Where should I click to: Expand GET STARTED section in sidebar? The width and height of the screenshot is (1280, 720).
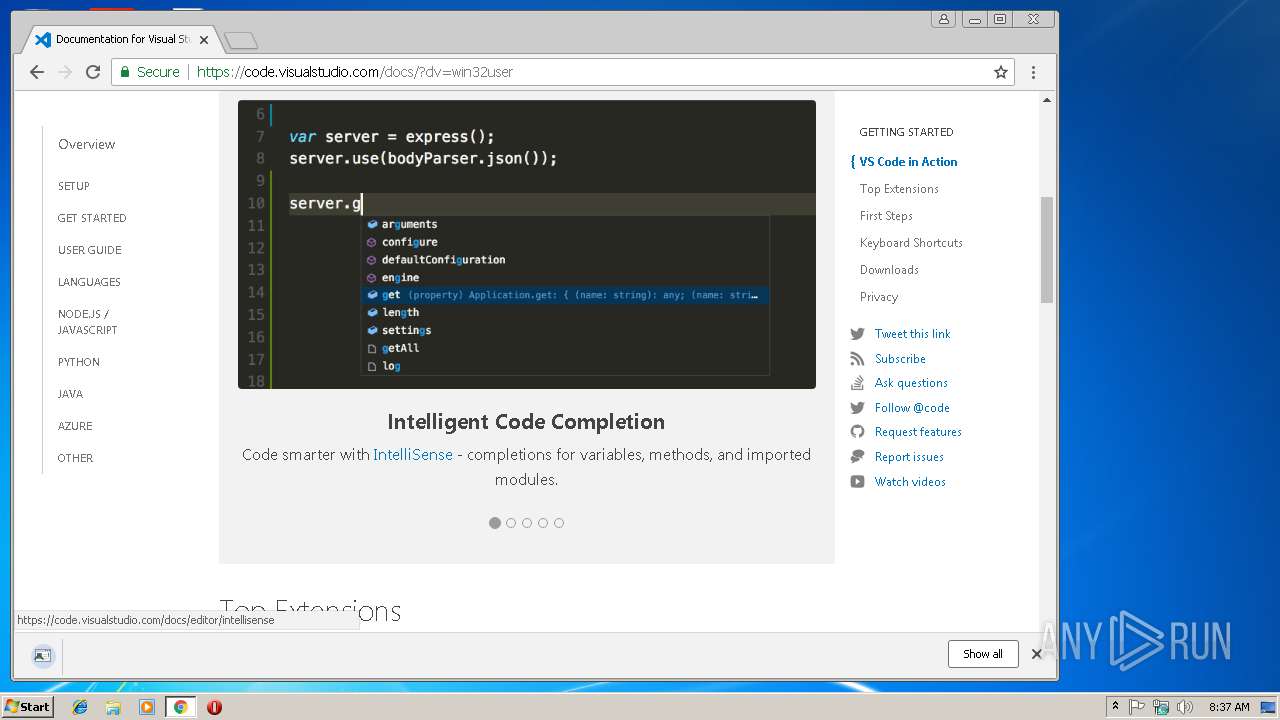[x=92, y=218]
